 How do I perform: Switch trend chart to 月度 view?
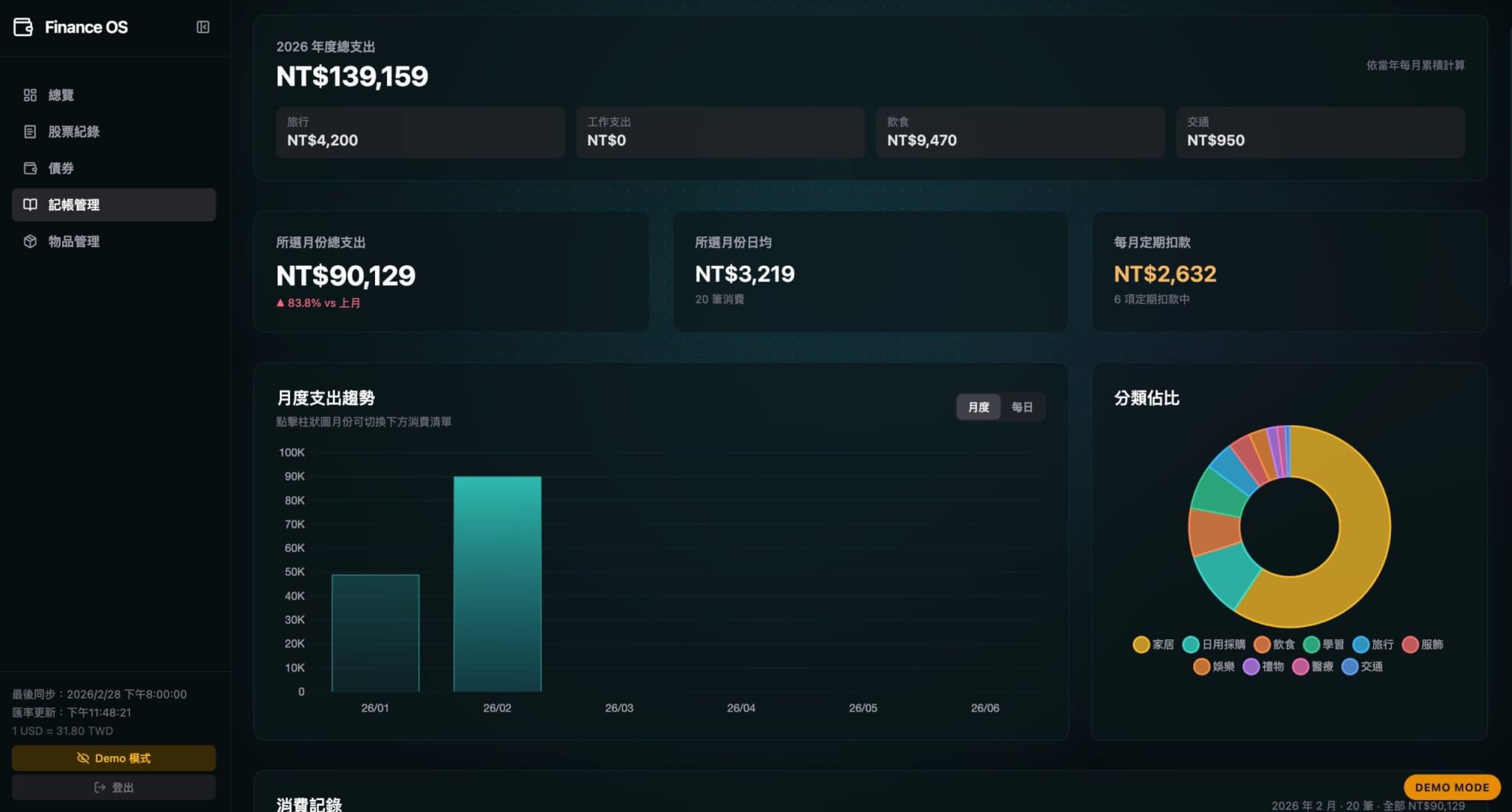pos(978,407)
